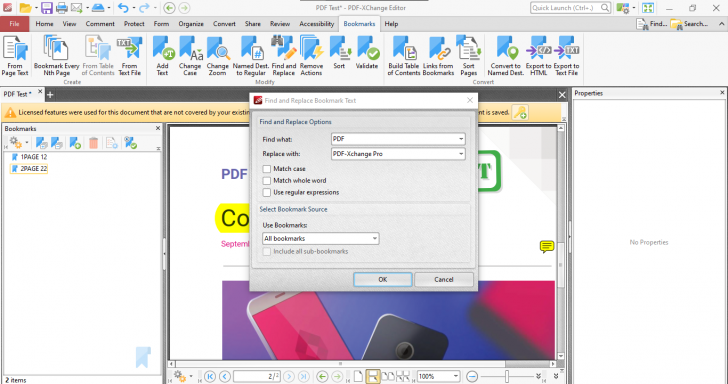Click delete bookmark trash icon
728x384 pixels.
(x=93, y=143)
